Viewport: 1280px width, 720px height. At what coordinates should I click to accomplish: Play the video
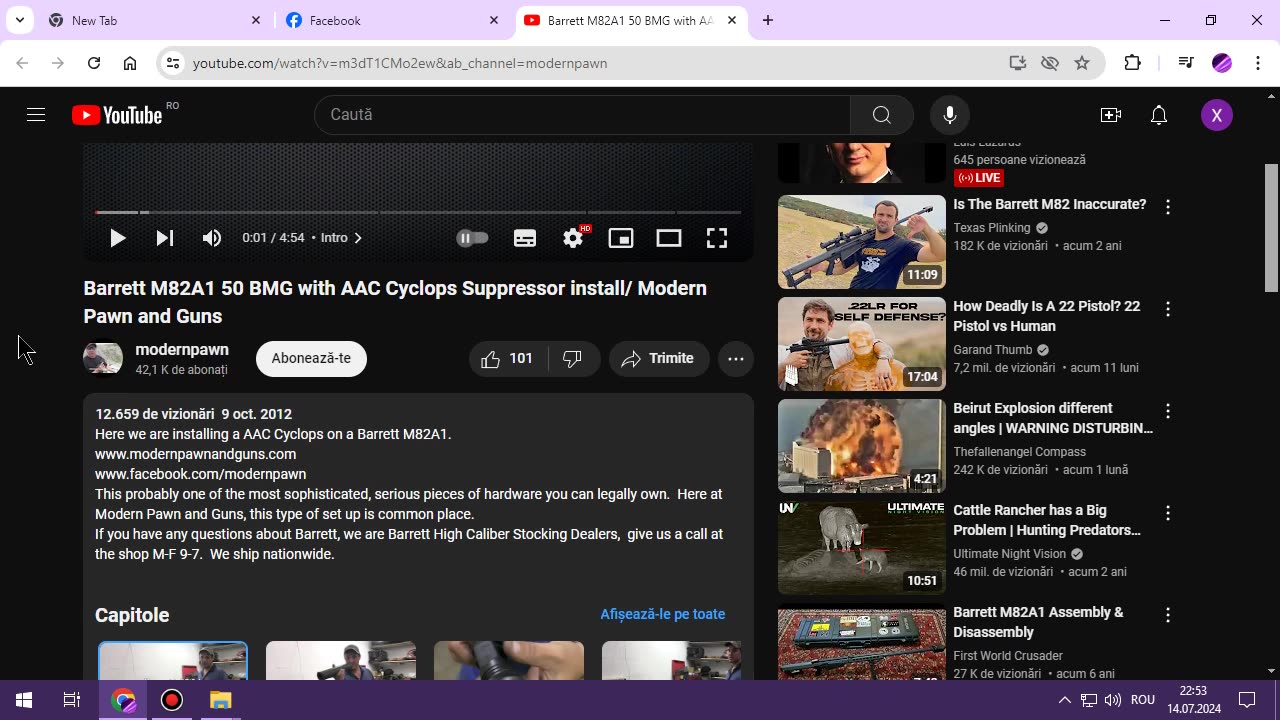point(117,238)
